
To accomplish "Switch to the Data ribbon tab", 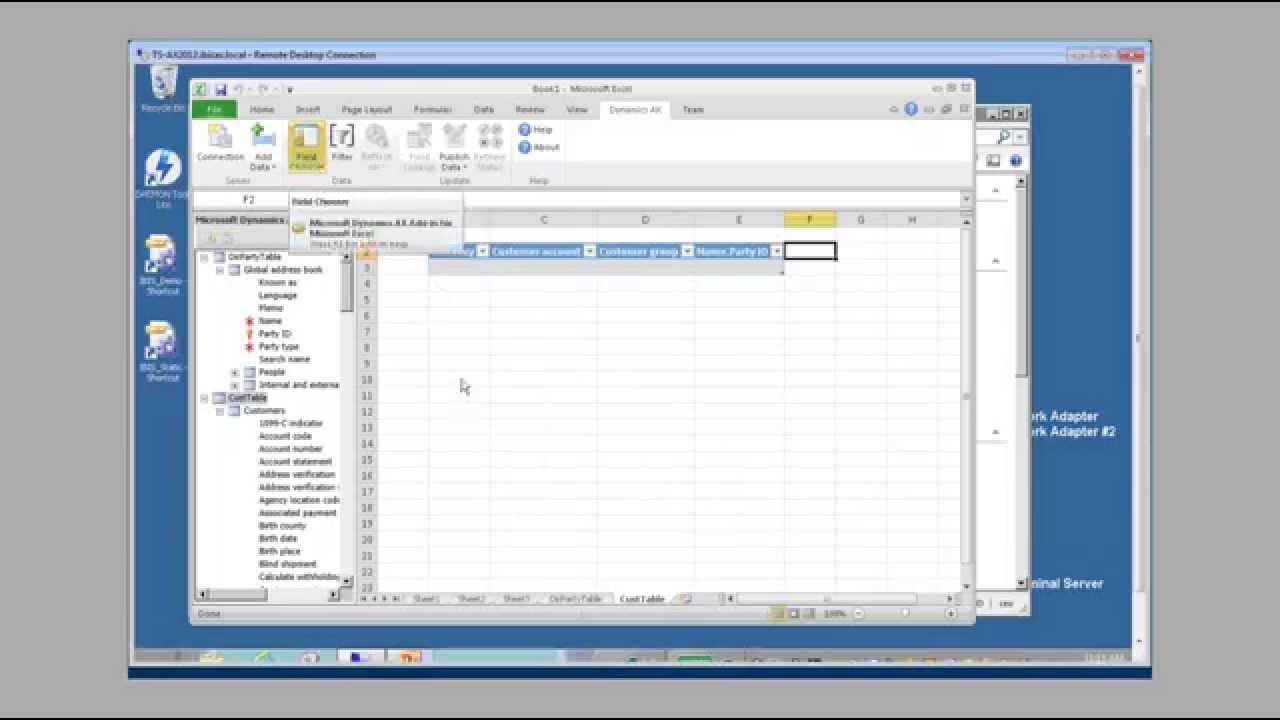I will pos(484,109).
